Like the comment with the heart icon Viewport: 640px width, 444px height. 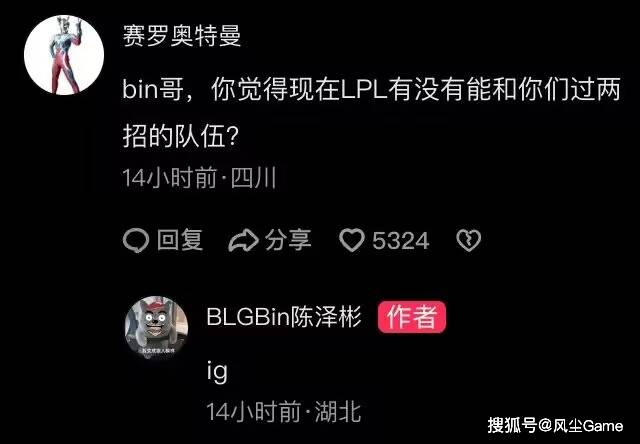[x=352, y=240]
